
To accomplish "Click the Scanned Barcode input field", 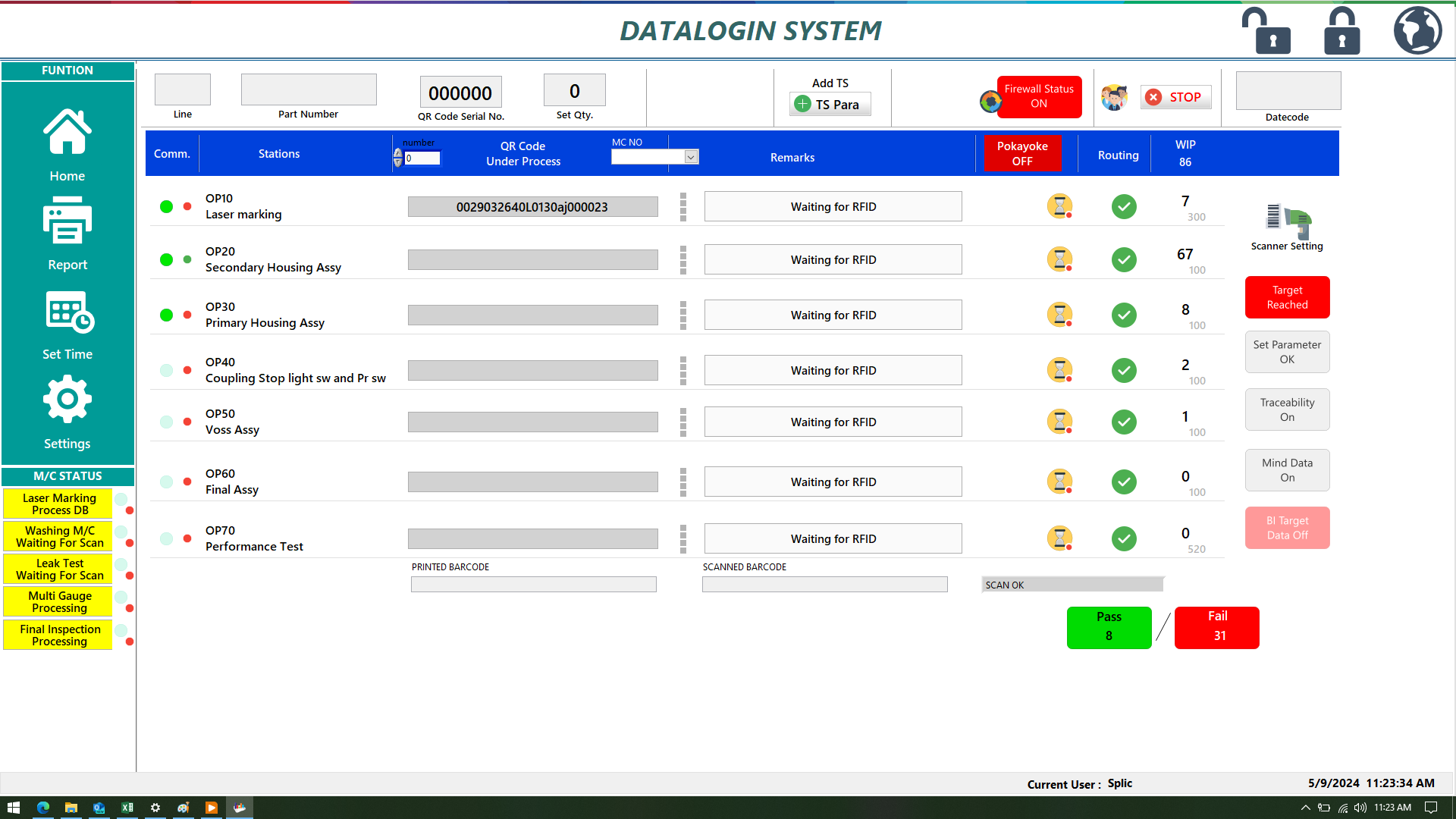I will pyautogui.click(x=824, y=585).
